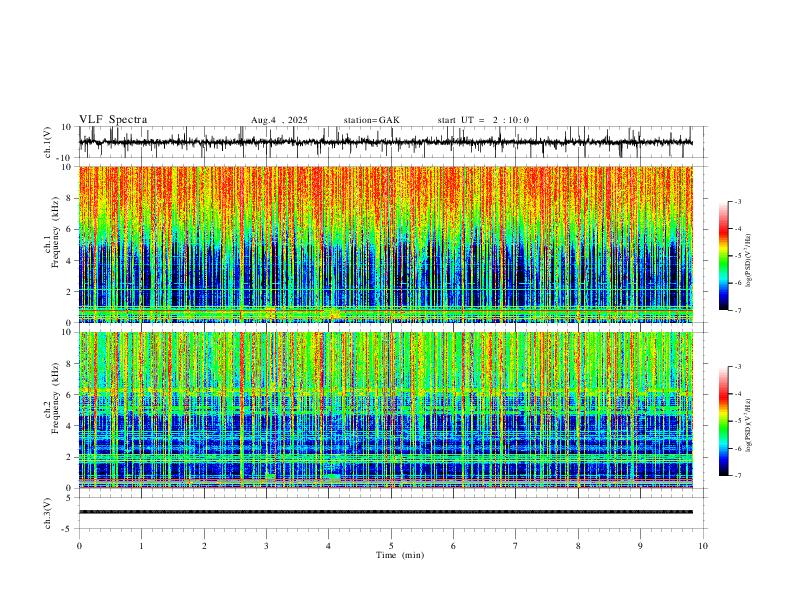Screen dimensions: 792x612
Task: Click the ch.1 color bar 'log(PSD)' label
Action: point(749,260)
